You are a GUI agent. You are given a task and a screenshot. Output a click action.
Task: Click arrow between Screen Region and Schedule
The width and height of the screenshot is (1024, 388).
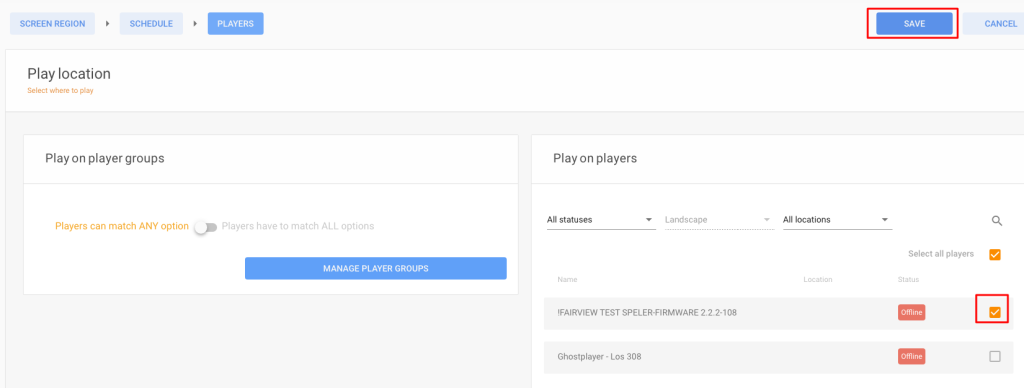(108, 24)
